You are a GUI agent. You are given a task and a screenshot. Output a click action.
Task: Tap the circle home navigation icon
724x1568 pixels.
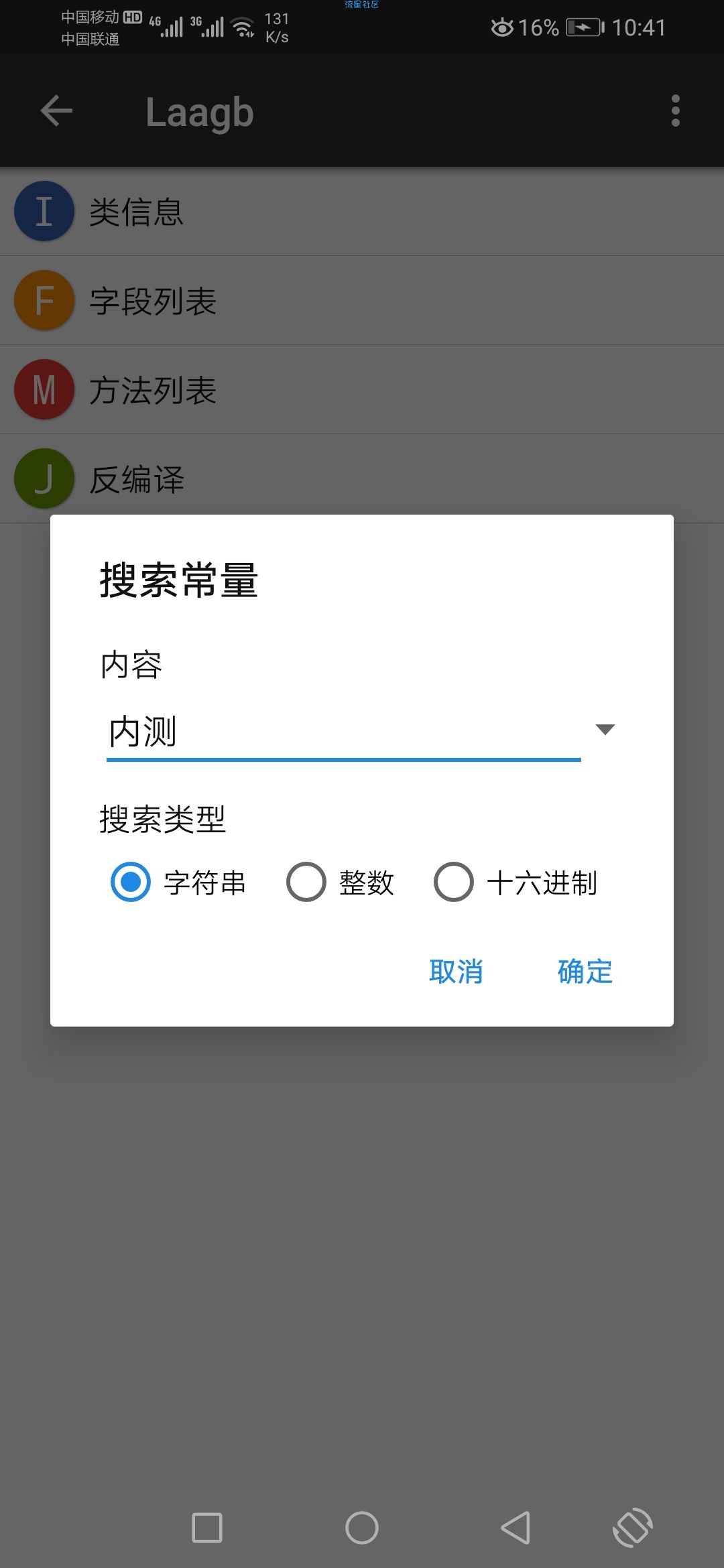click(x=362, y=1528)
